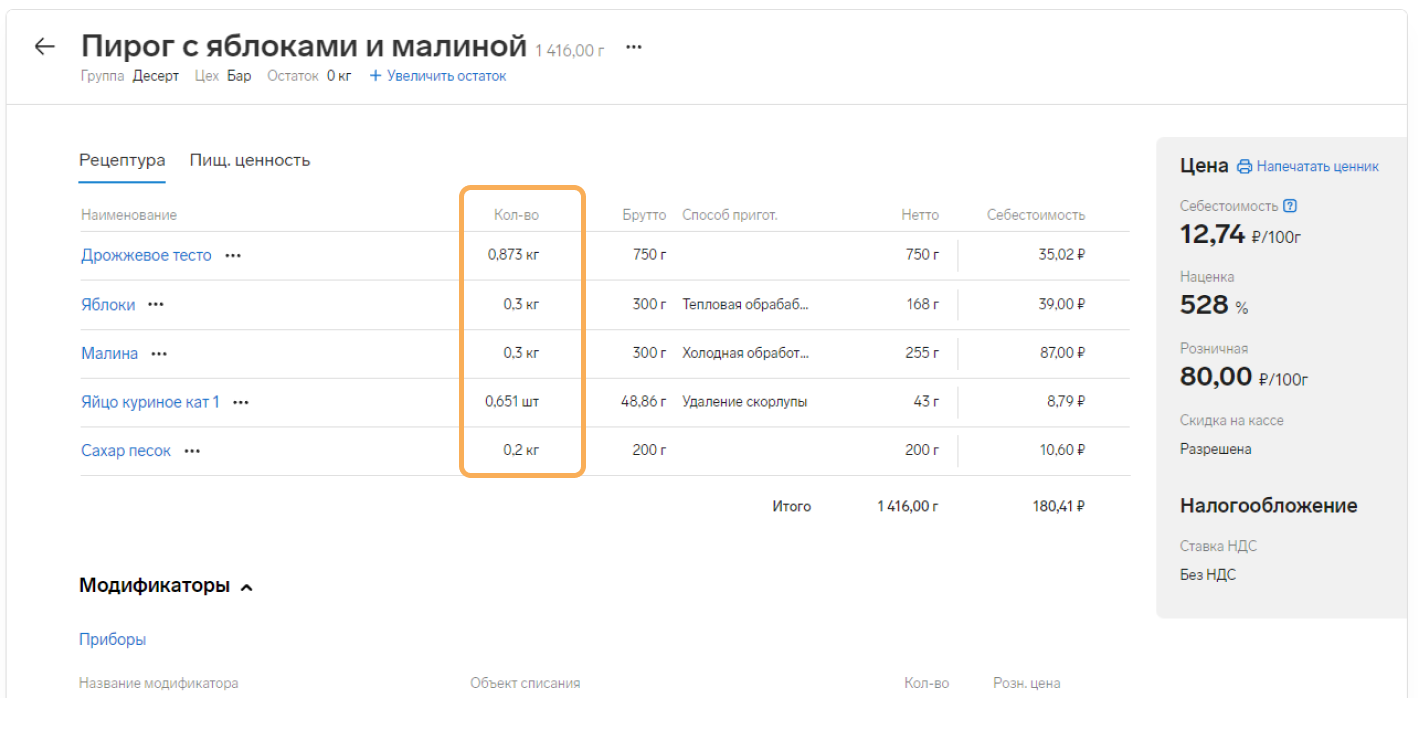Screen dimensions: 1418x742
Task: Click Напечатать ценник link
Action: pyautogui.click(x=1318, y=167)
